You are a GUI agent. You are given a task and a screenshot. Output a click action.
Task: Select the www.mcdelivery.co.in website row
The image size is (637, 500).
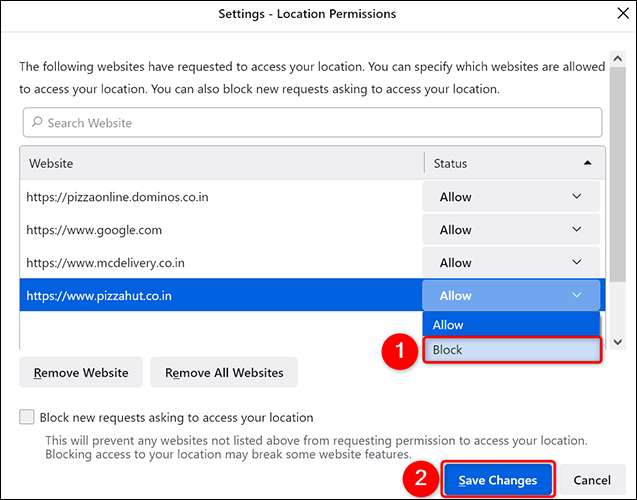click(220, 263)
